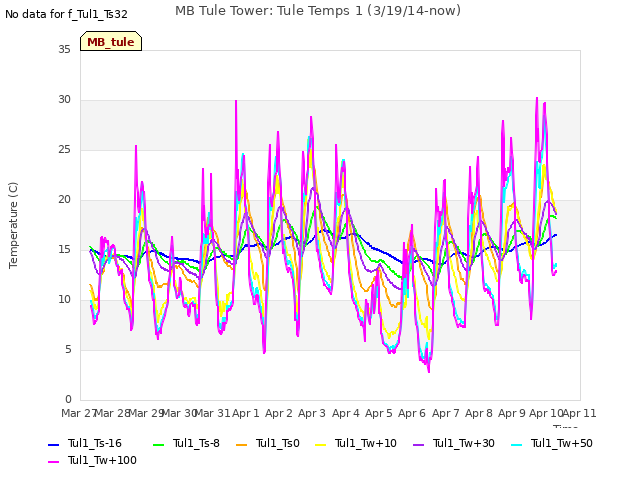Click yellow color swatch for Tul1_Tw+10
This screenshot has width=640, height=480.
pyautogui.click(x=321, y=444)
